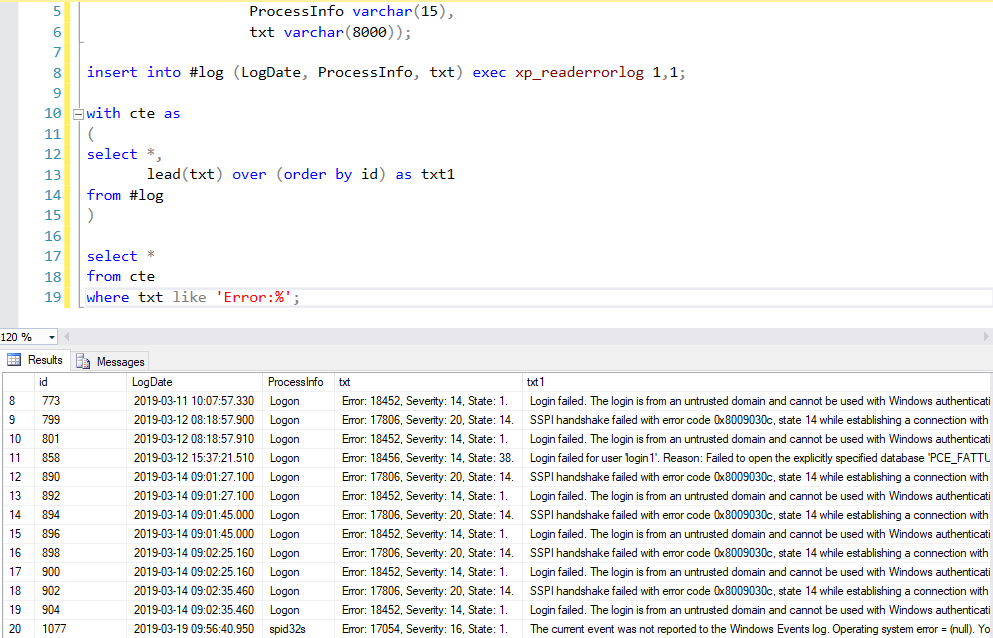Open the 120 % zoom dropdown

52,337
